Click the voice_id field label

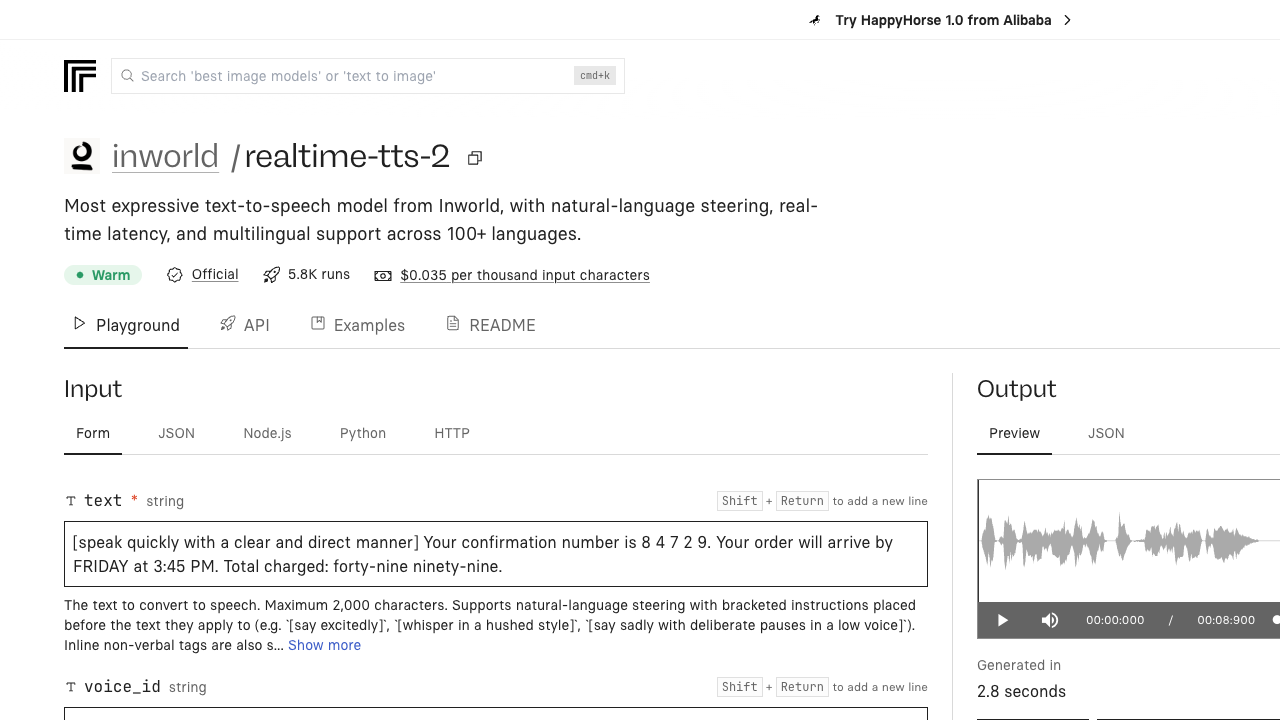coord(122,687)
